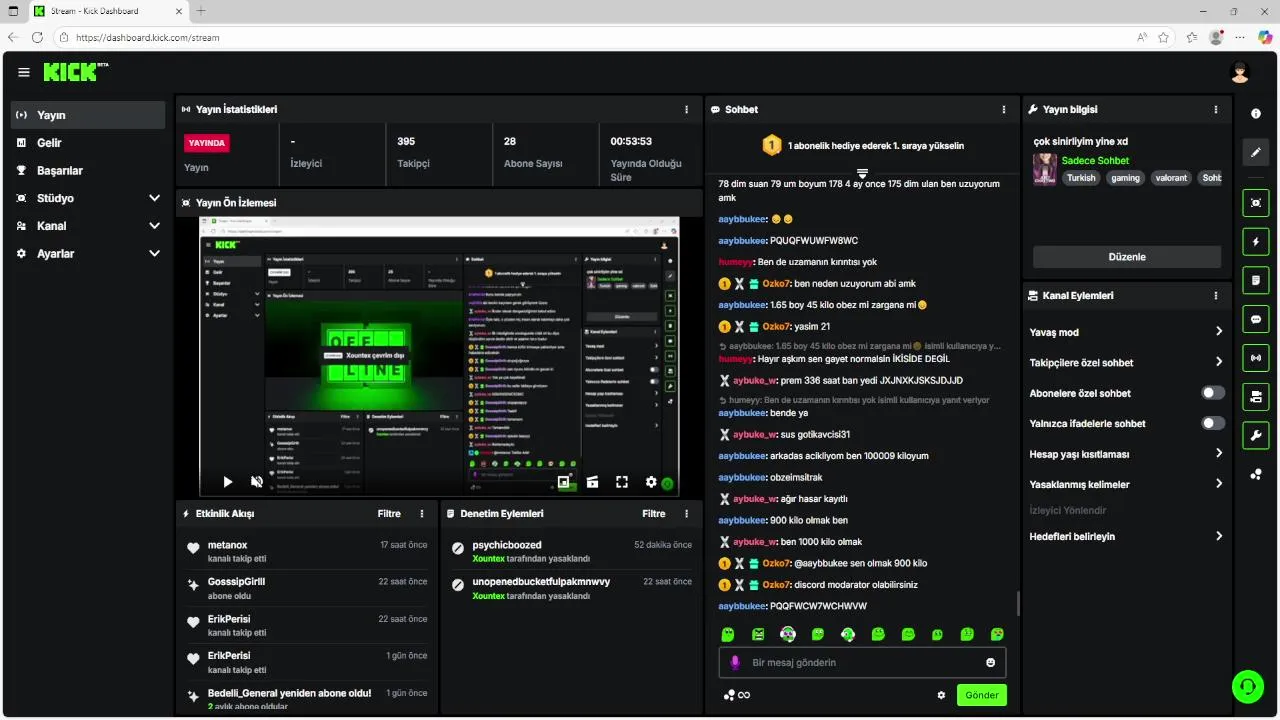
Task: Open the chat settings gear next to Gönder
Action: (x=941, y=695)
